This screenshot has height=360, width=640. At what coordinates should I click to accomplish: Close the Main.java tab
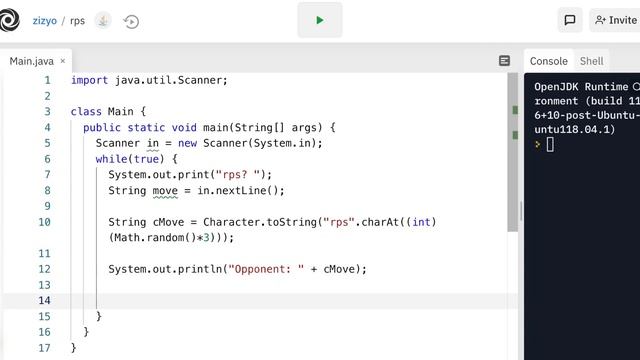62,61
